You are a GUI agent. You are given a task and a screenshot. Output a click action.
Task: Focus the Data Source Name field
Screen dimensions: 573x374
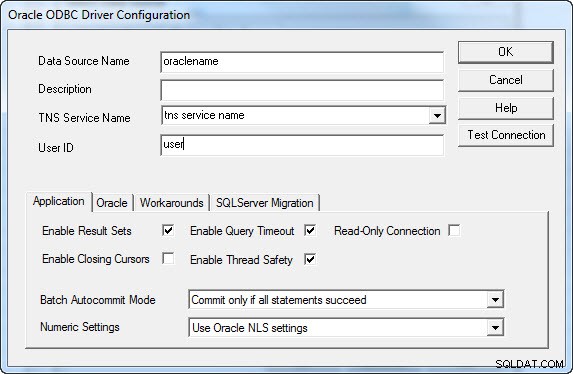point(302,62)
